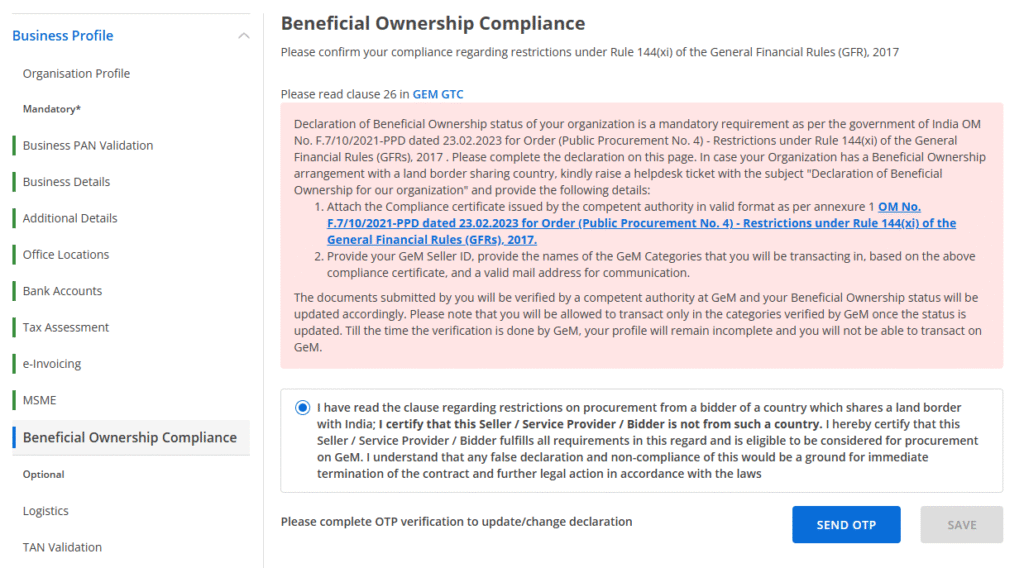The image size is (1024, 568).
Task: Click the SEND OTP button
Action: (846, 525)
